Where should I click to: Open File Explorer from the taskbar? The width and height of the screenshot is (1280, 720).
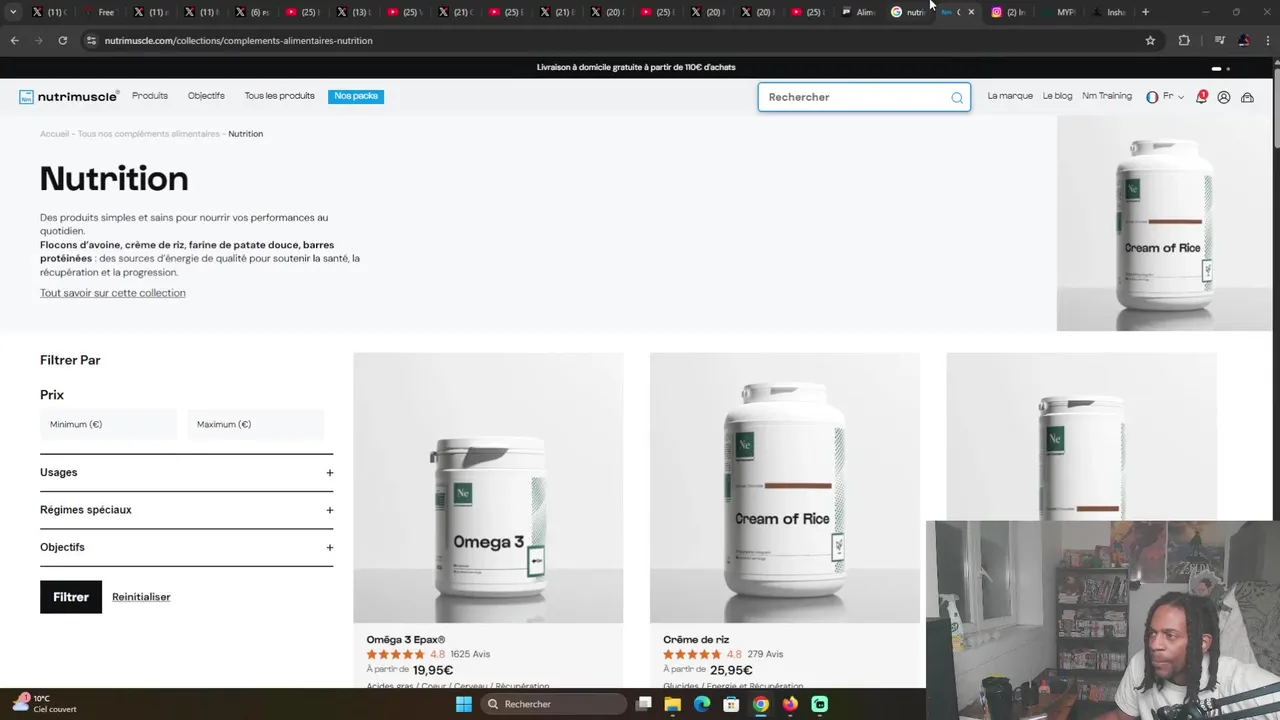tap(673, 704)
